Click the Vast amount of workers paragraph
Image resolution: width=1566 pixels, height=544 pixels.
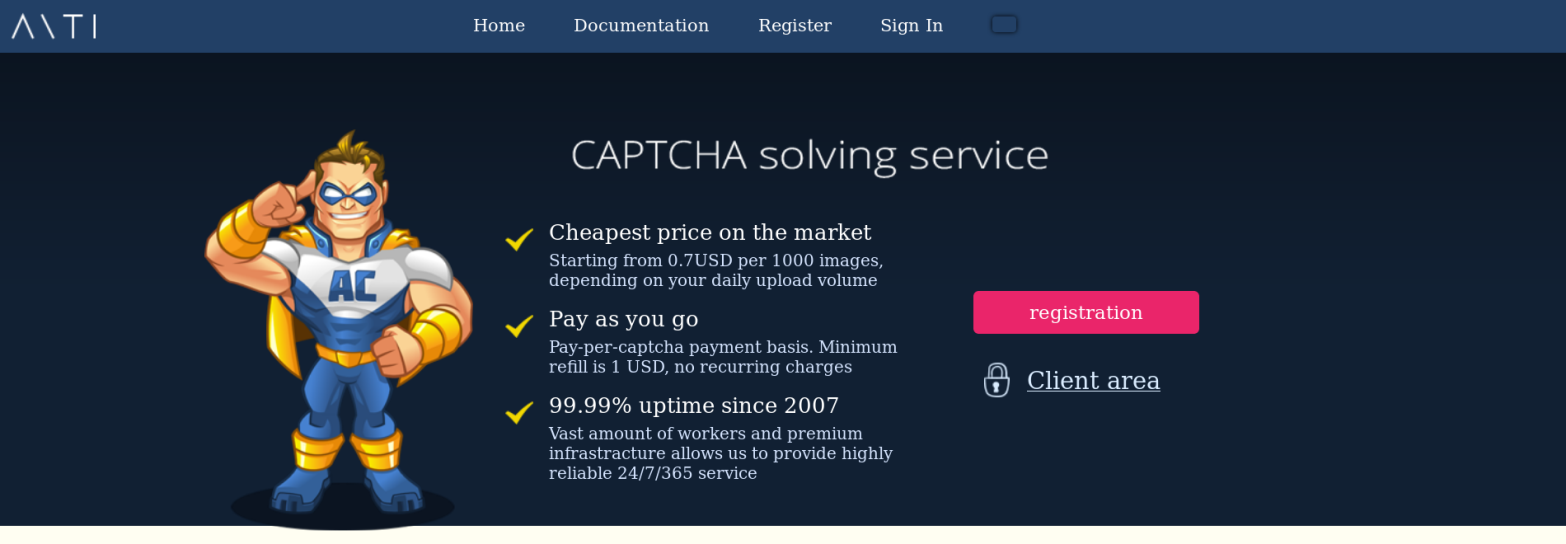pos(720,453)
